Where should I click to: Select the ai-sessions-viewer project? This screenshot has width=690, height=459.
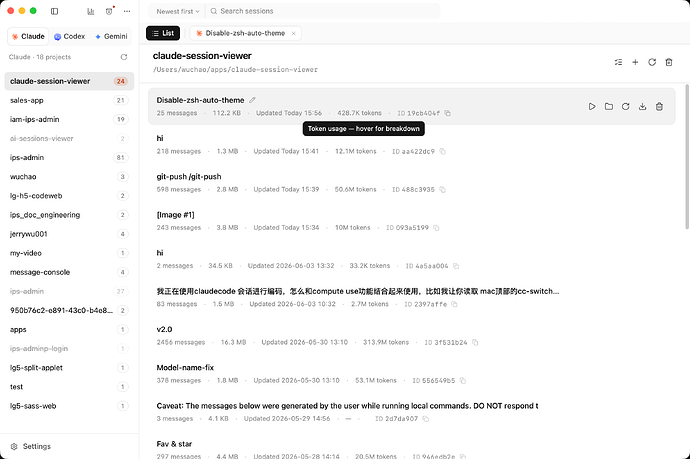[69, 139]
